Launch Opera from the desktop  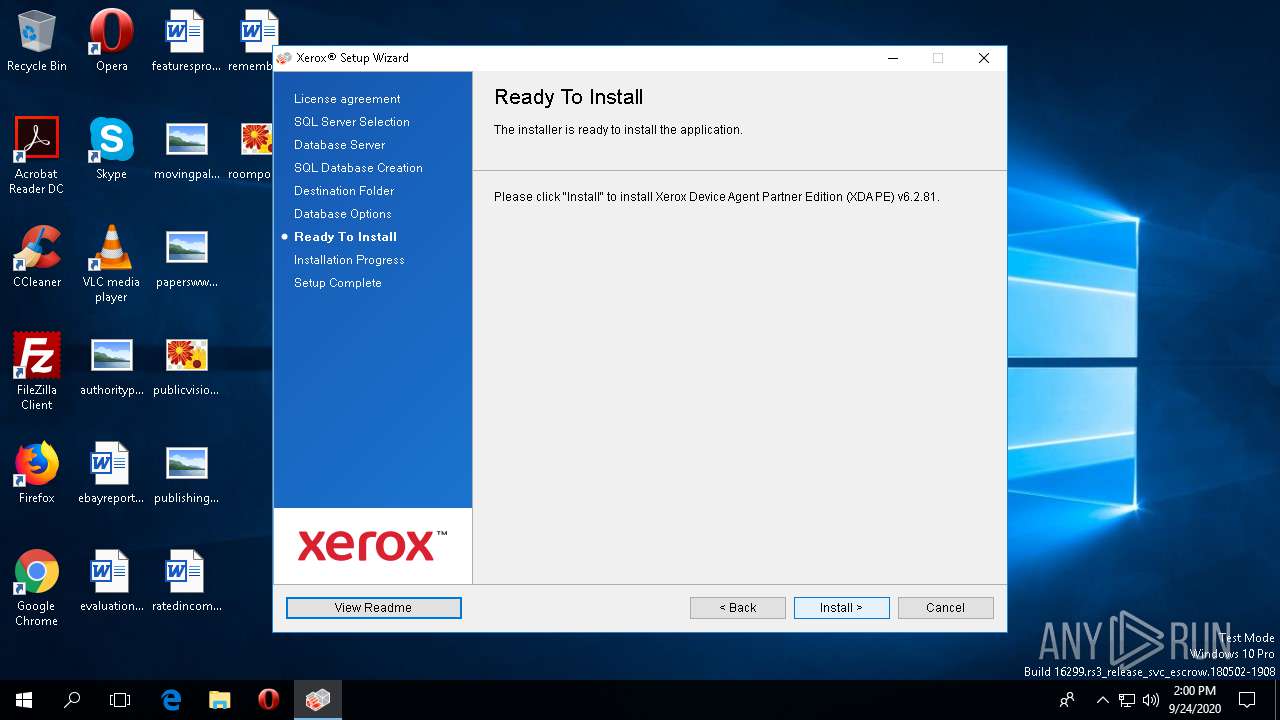(111, 41)
